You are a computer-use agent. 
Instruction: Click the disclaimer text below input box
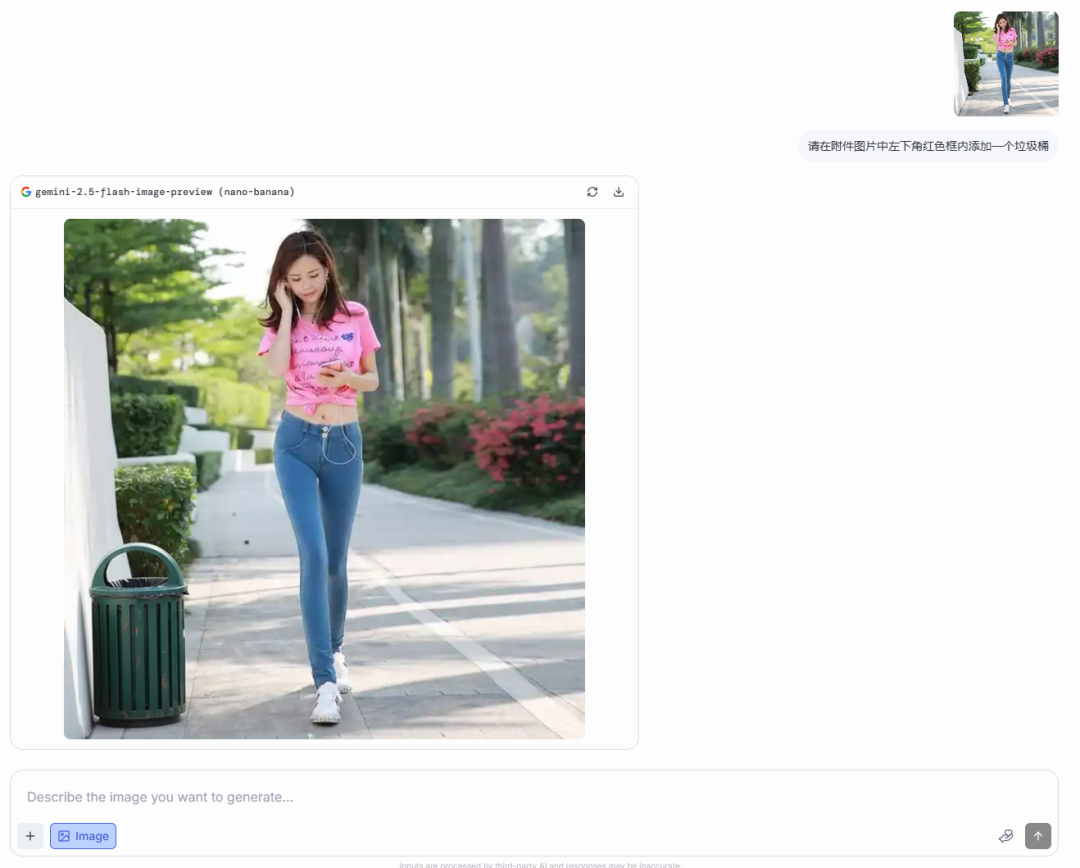point(540,864)
